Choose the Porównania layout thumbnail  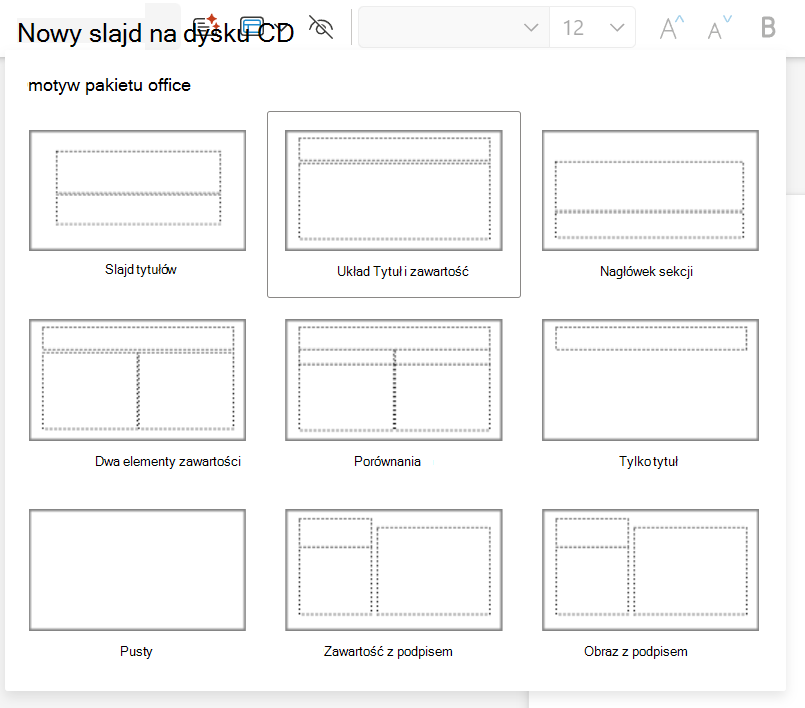tap(394, 380)
